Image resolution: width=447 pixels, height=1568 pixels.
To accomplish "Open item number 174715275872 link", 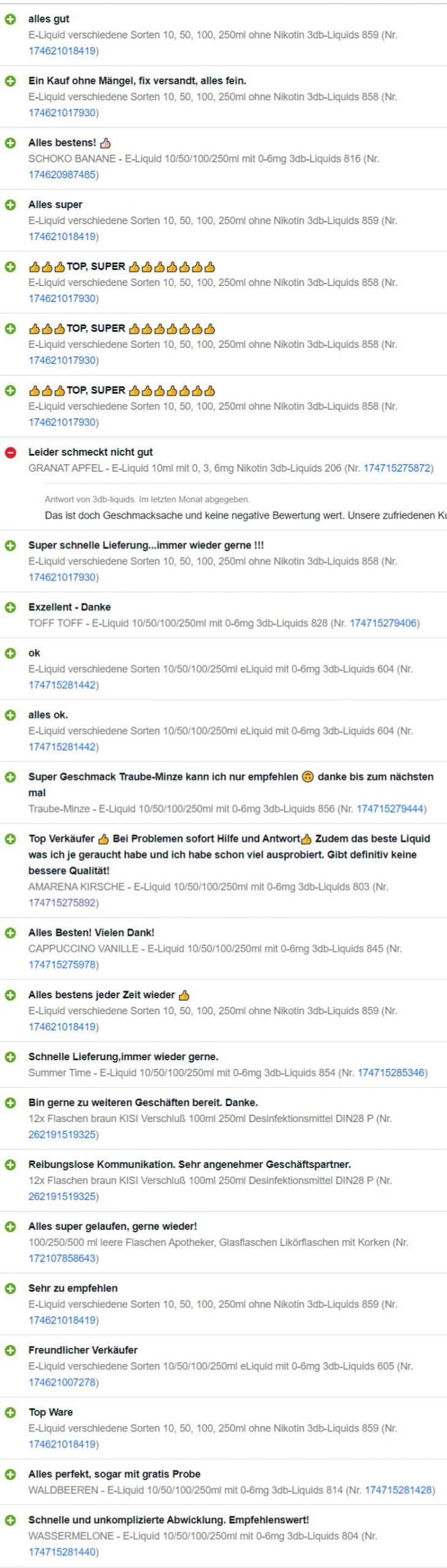I will (397, 469).
